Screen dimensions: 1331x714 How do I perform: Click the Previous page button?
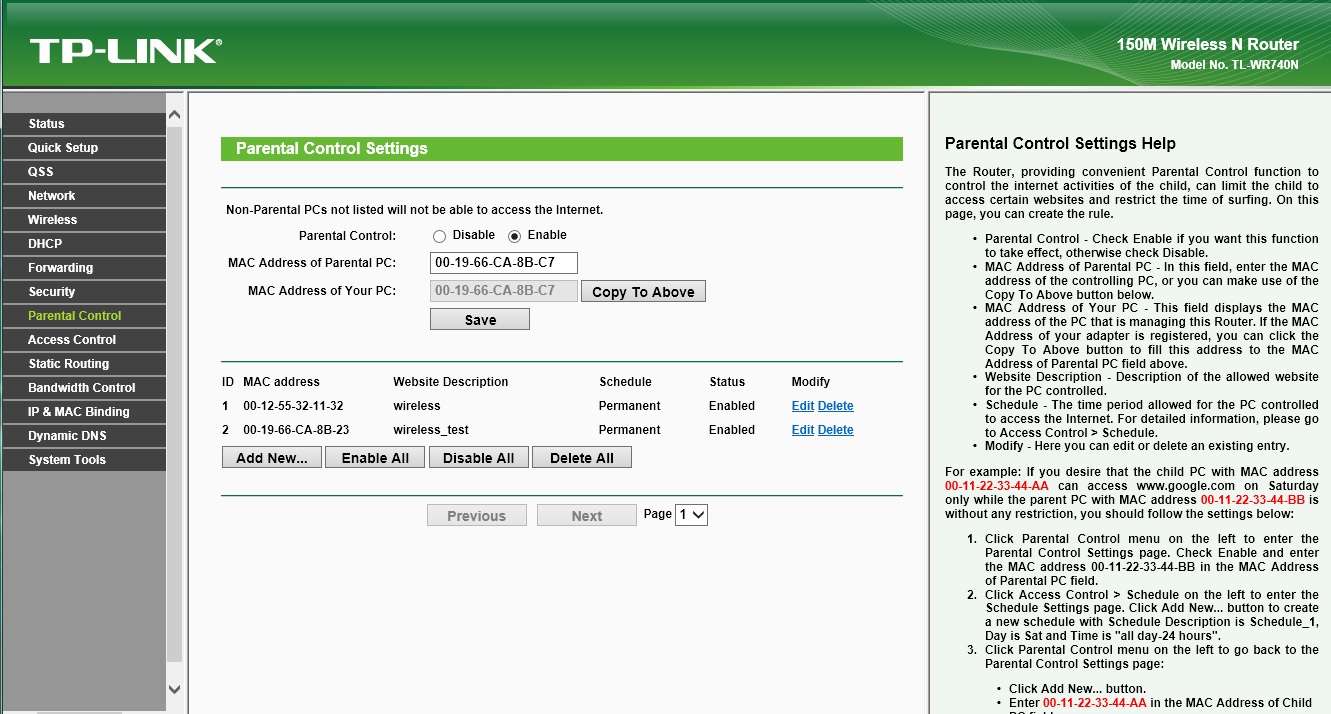coord(477,516)
